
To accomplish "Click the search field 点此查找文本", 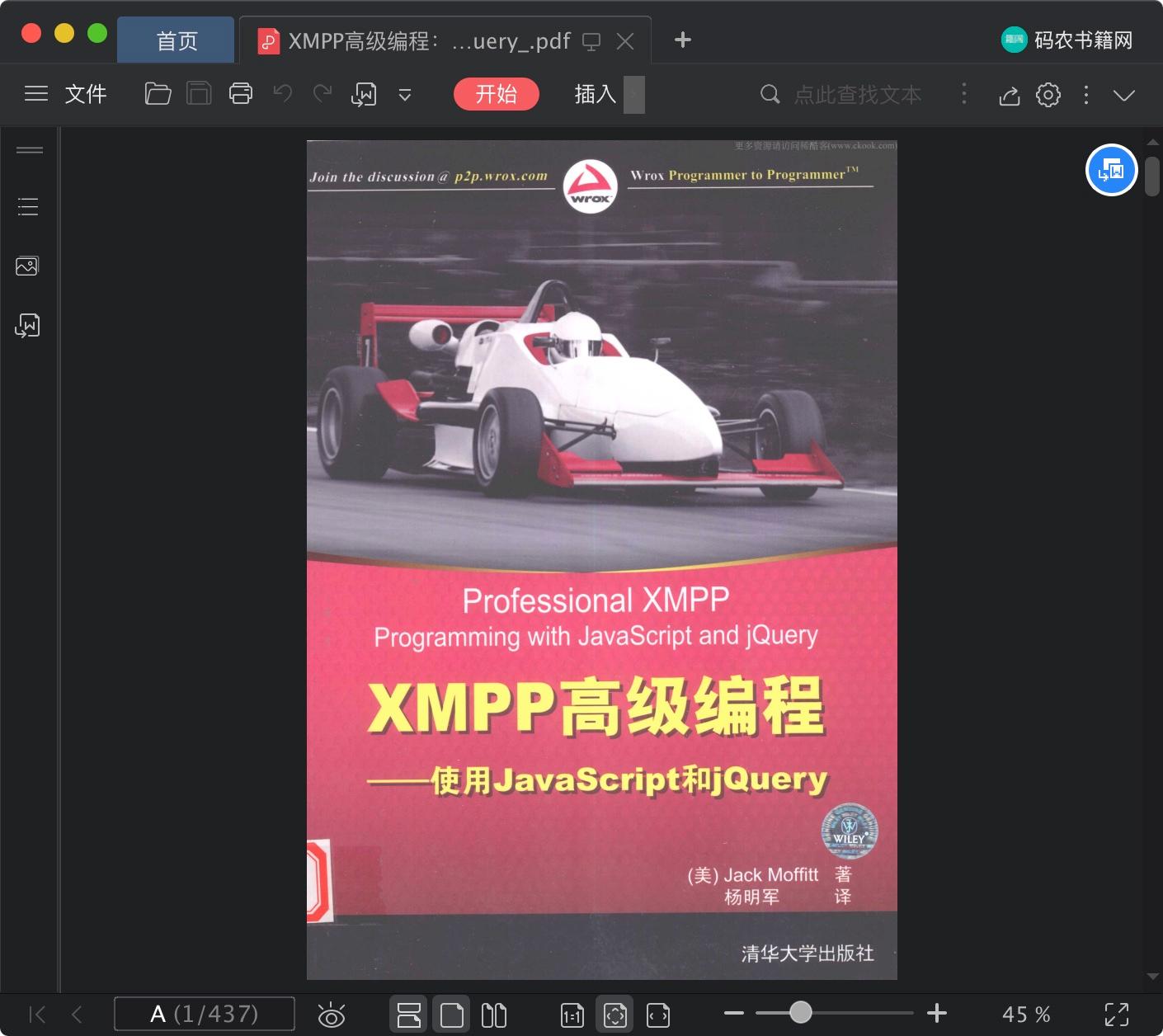I will click(858, 95).
